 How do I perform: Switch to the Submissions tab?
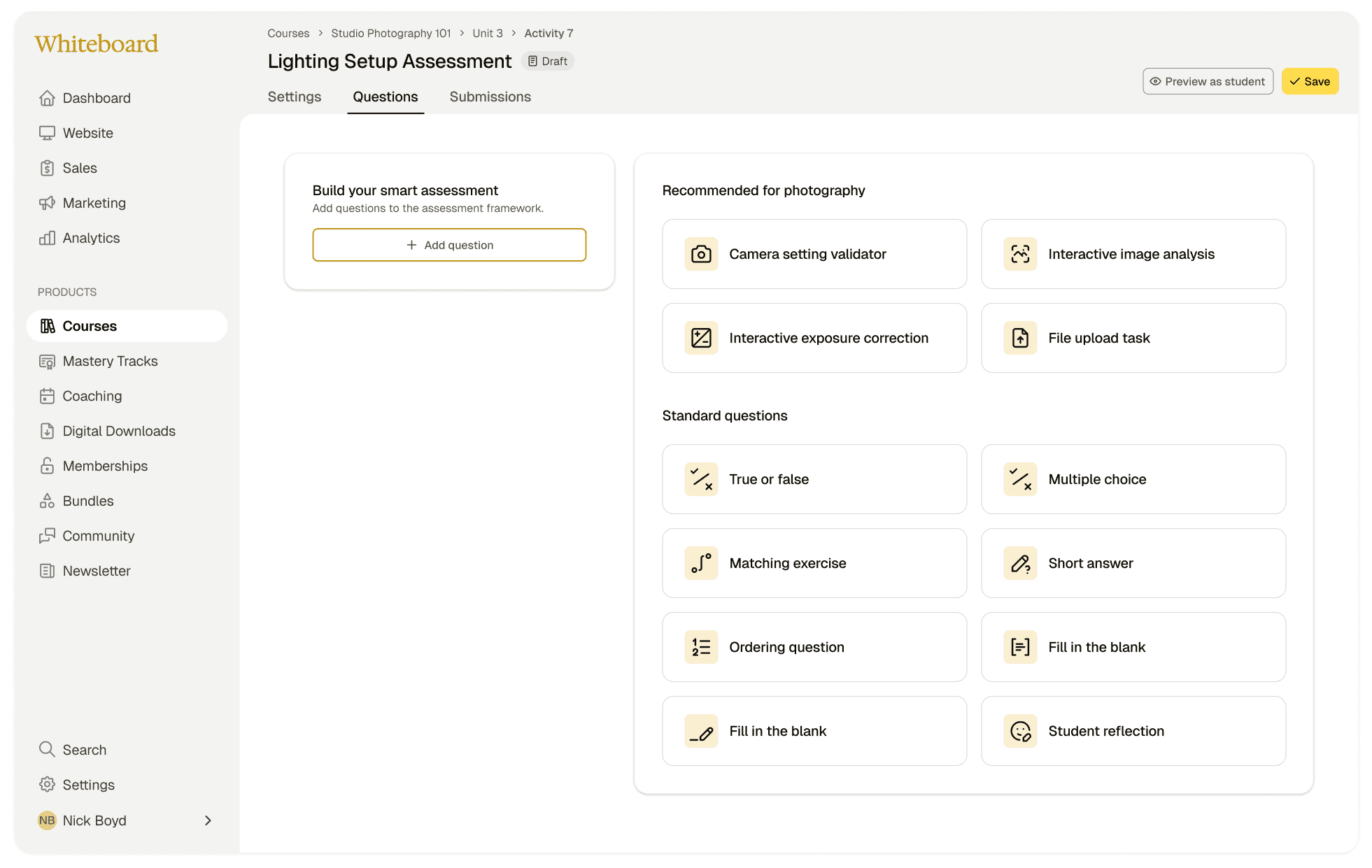pos(490,97)
